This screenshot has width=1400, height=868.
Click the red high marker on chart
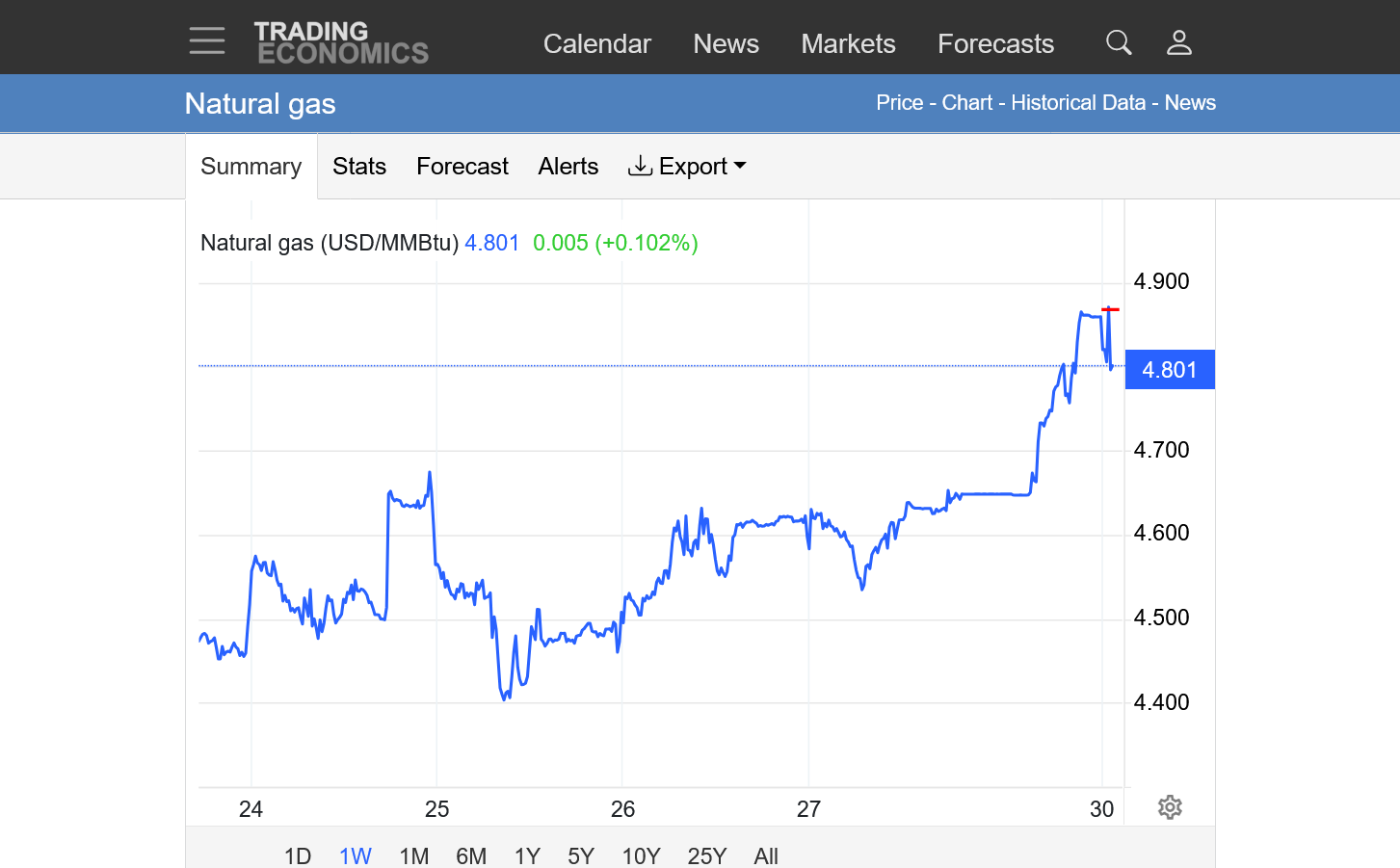(1110, 309)
